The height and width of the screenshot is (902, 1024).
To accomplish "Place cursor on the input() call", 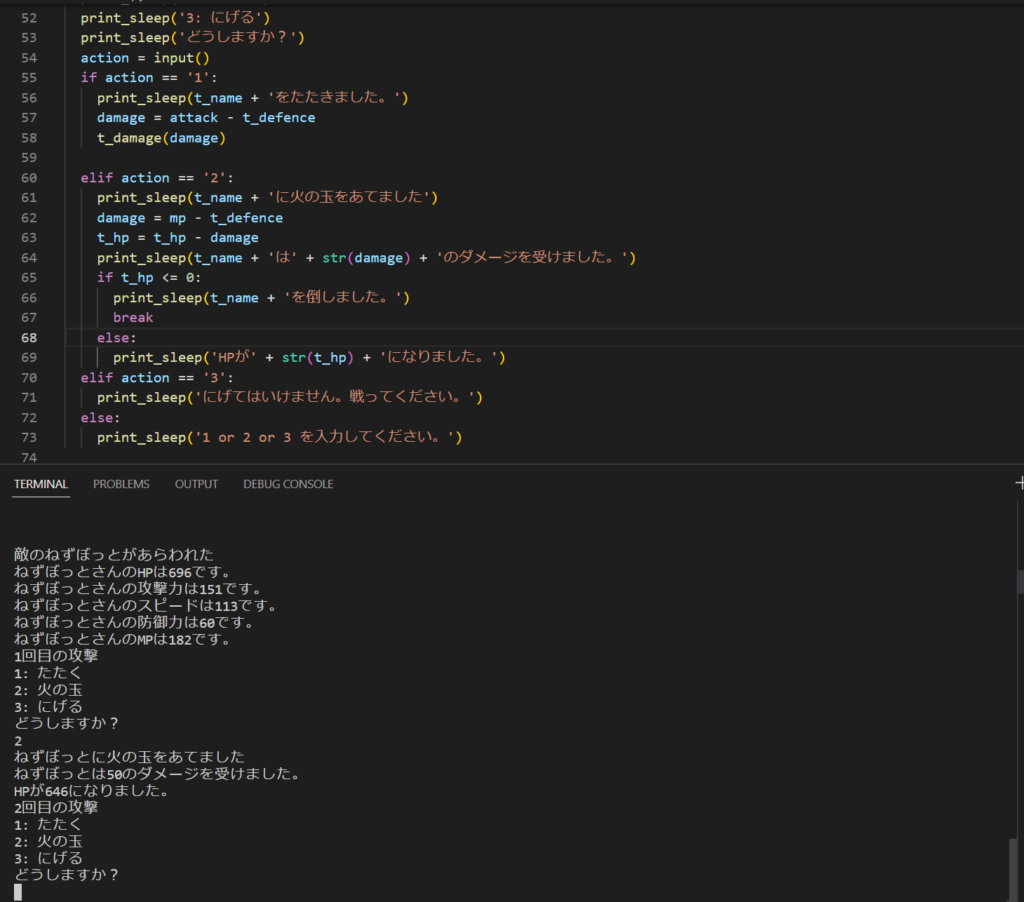I will (x=181, y=57).
